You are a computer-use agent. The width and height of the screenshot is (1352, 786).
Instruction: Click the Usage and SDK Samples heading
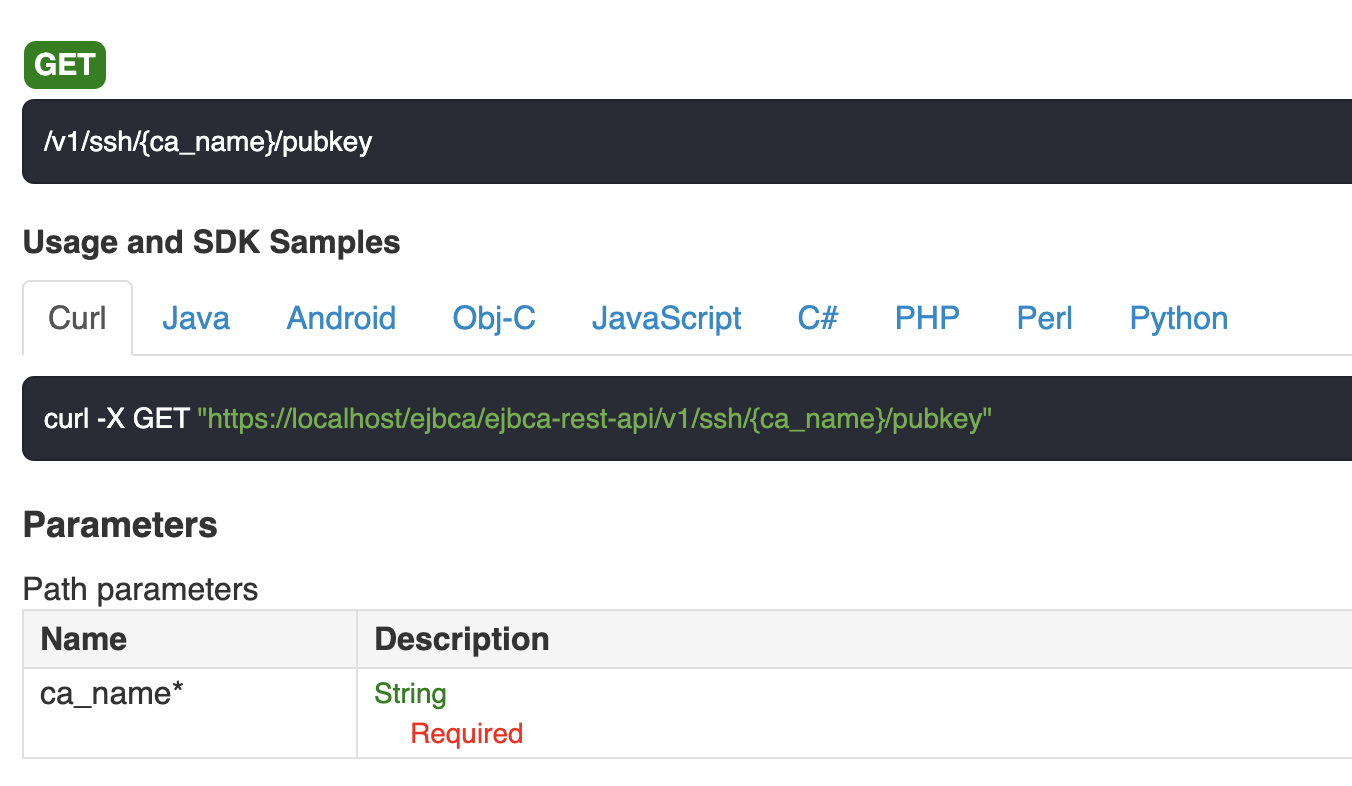click(211, 242)
